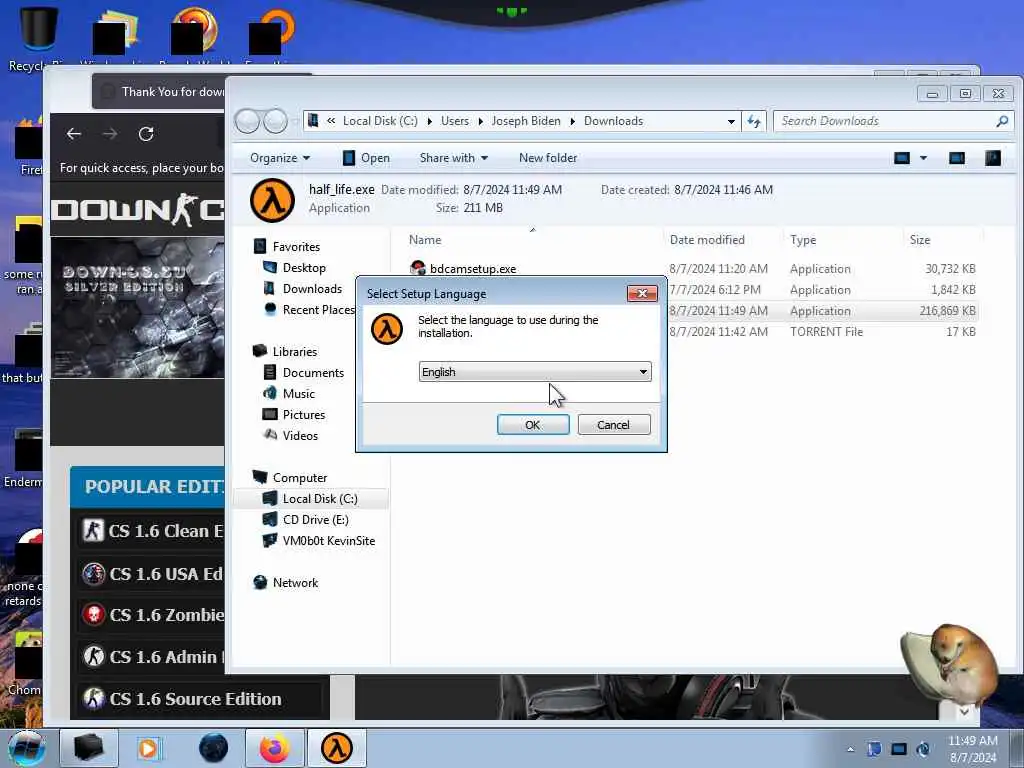Open Windows Media Player from taskbar
The width and height of the screenshot is (1024, 768).
click(148, 748)
